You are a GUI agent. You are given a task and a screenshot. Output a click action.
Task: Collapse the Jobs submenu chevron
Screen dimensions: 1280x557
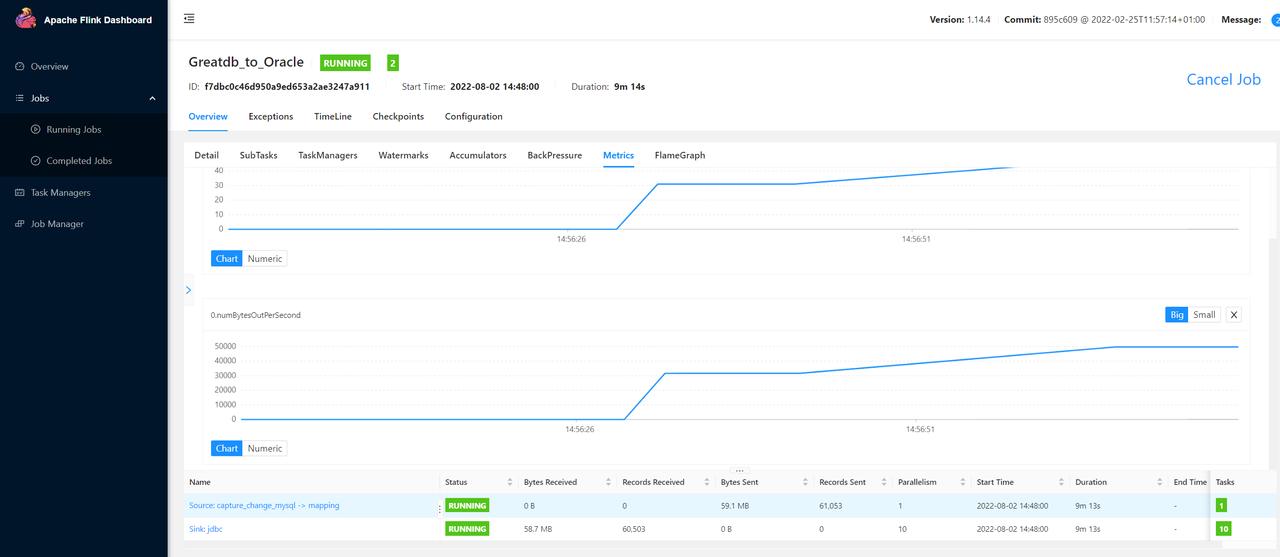tap(153, 98)
